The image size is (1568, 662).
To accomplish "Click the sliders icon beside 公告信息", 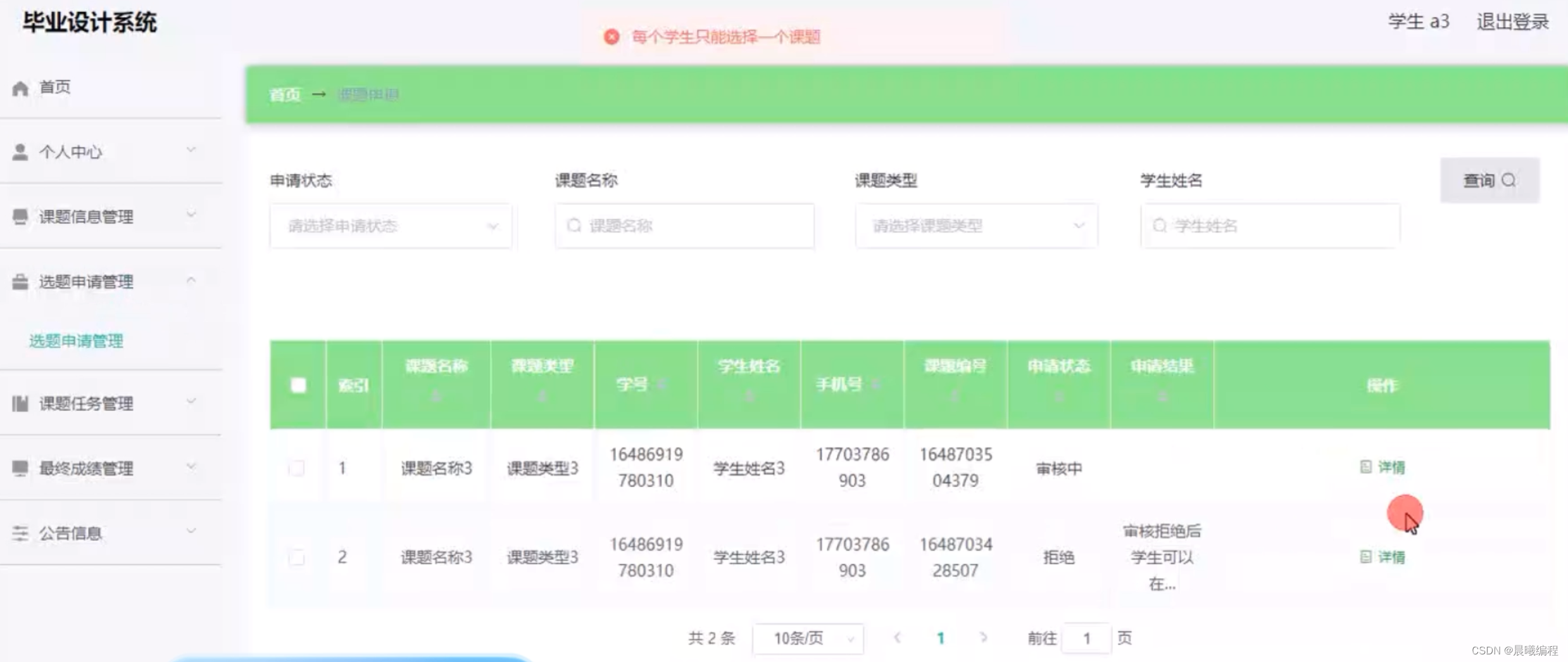I will pyautogui.click(x=20, y=533).
